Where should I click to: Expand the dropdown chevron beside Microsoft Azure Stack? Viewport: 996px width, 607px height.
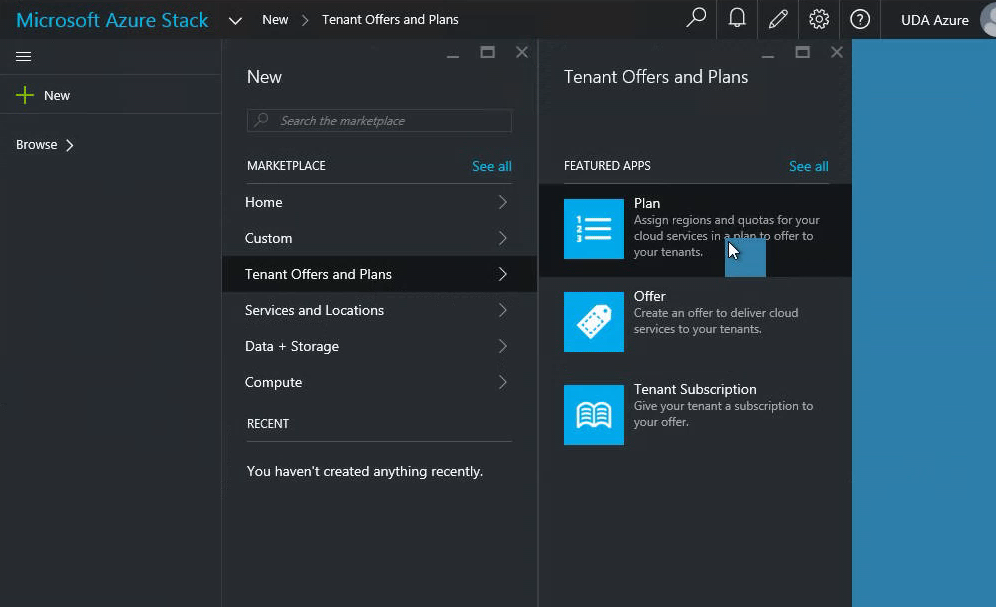coord(235,20)
